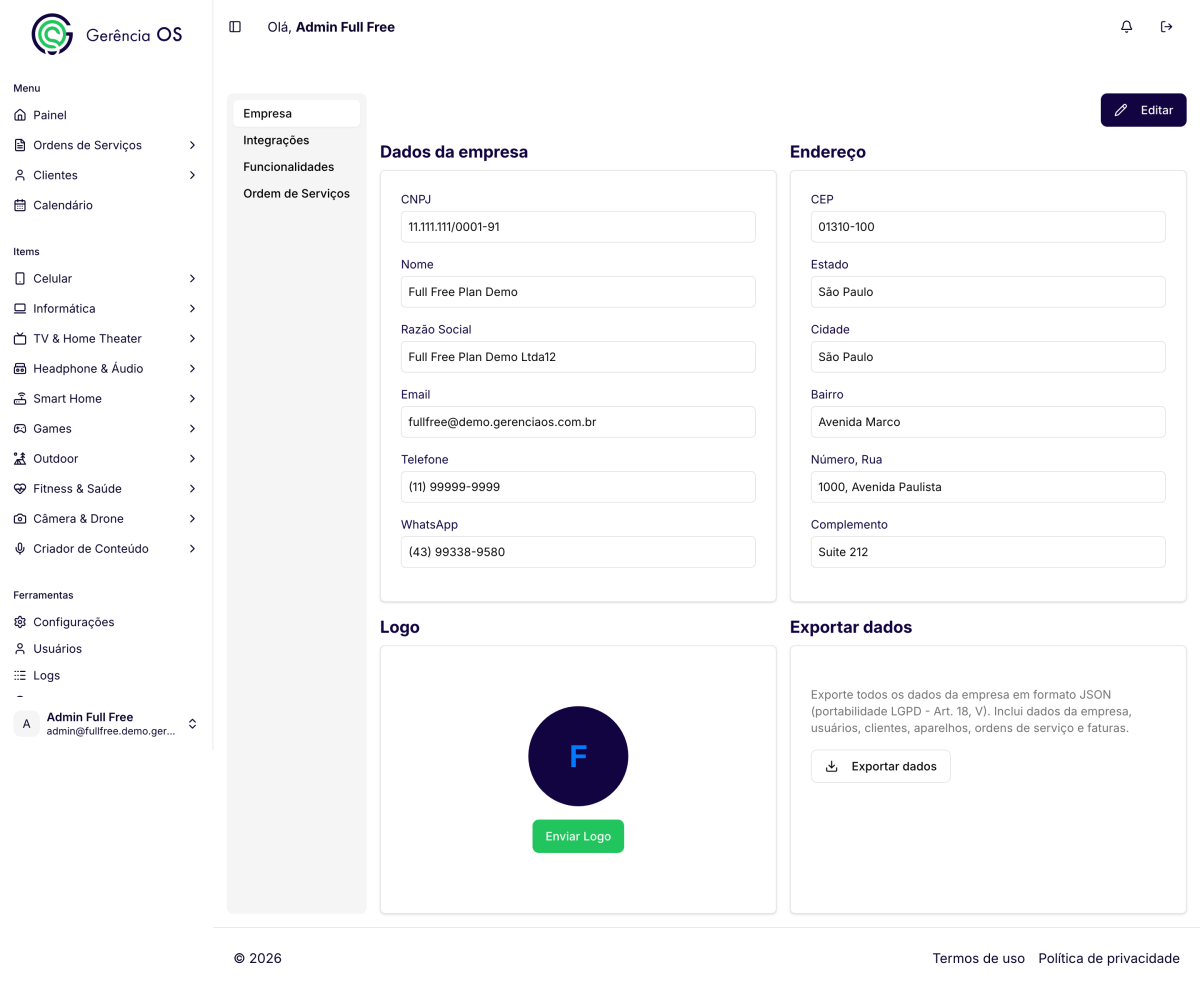Click the Headphone & Áudio icon

pos(20,369)
